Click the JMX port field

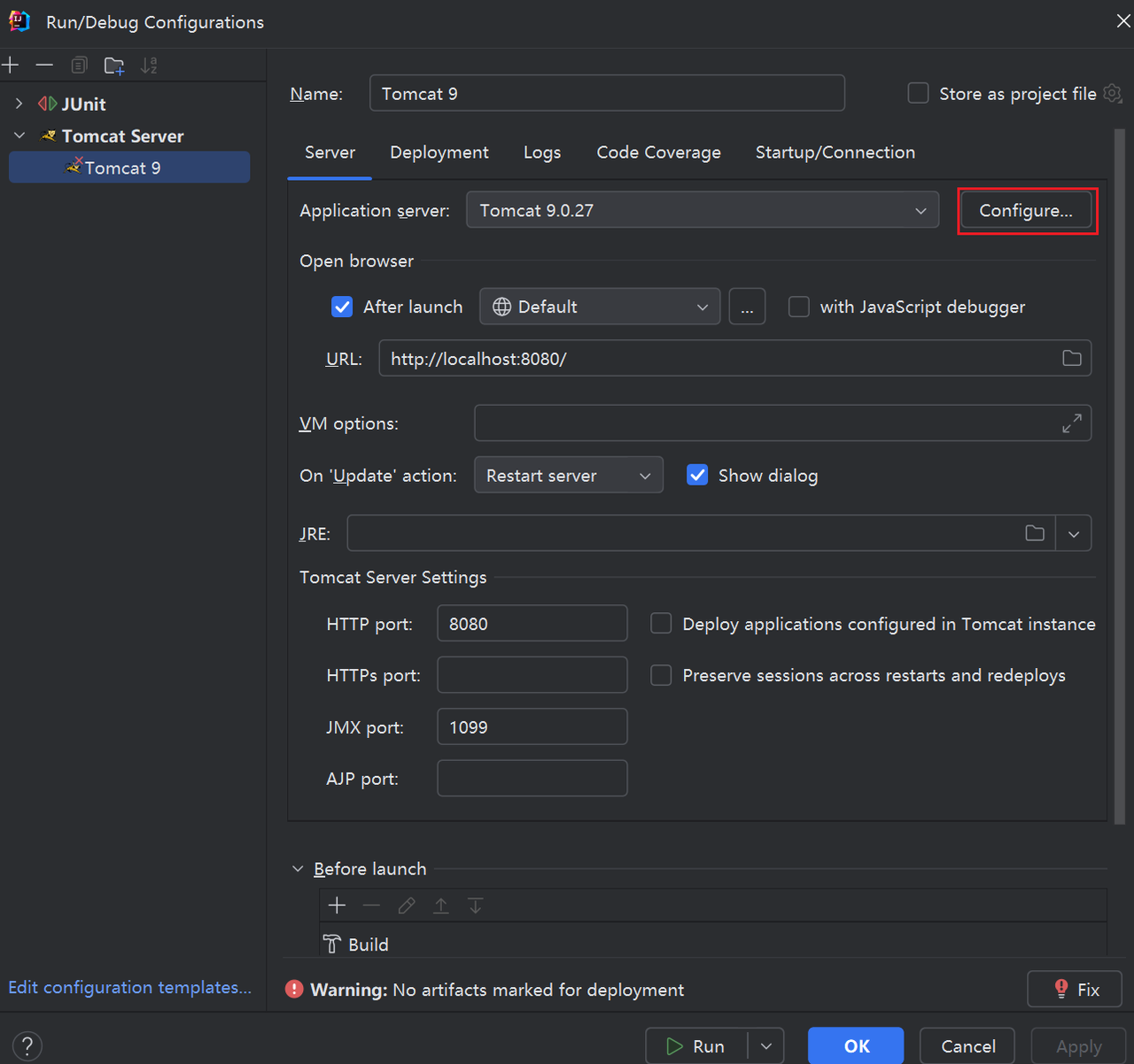[x=532, y=726]
